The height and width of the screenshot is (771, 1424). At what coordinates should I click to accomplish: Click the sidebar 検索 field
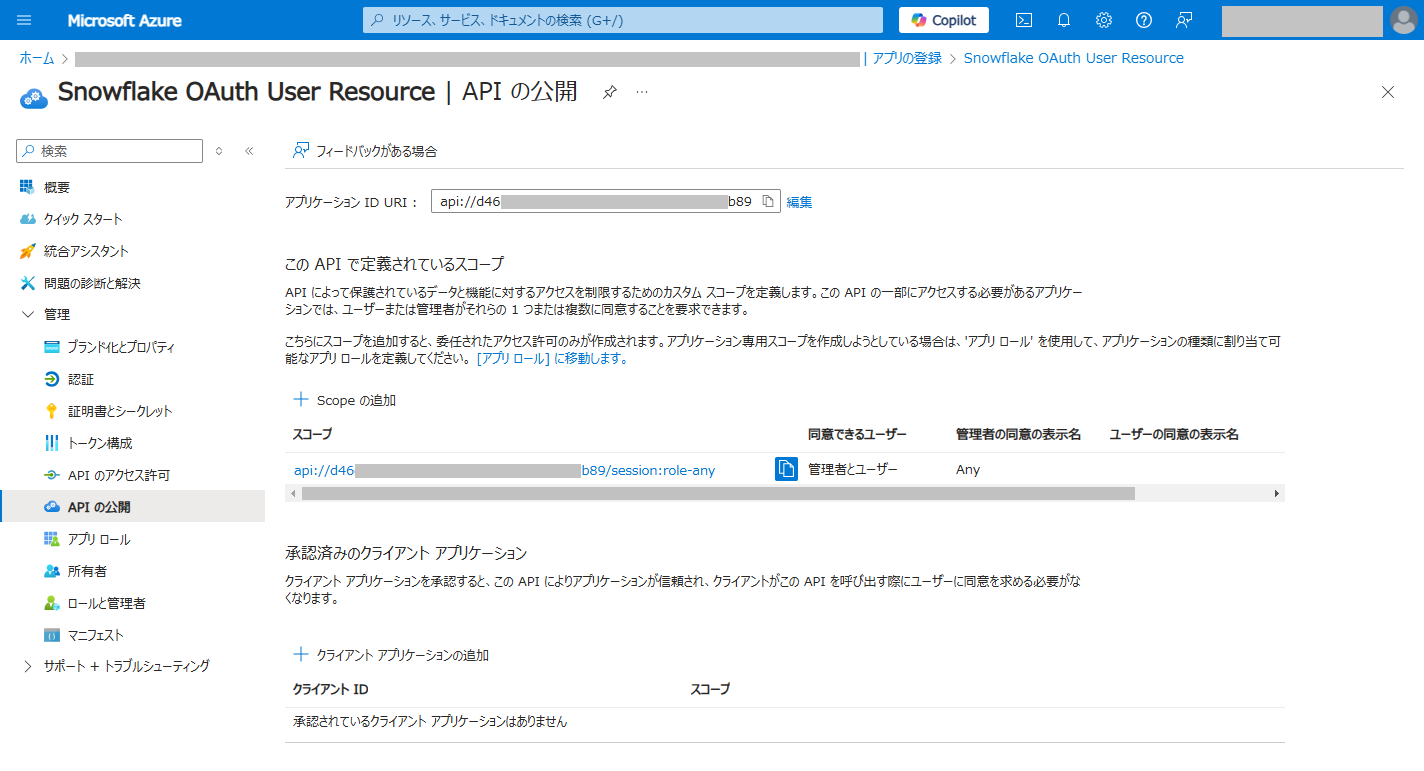(110, 151)
